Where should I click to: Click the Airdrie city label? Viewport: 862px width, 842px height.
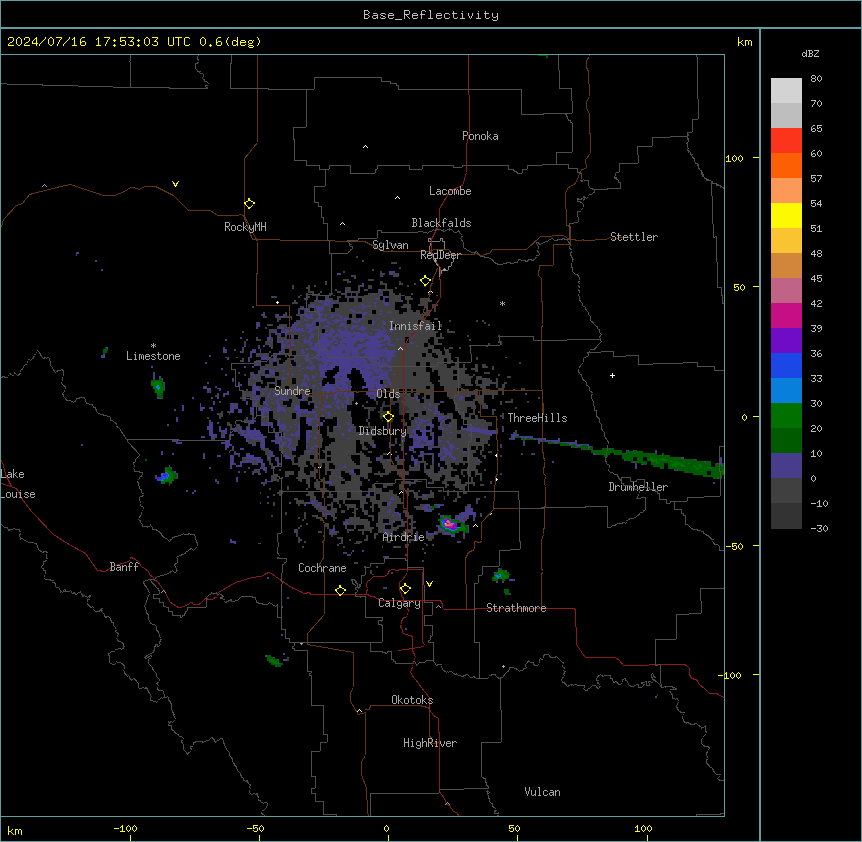pyautogui.click(x=404, y=537)
